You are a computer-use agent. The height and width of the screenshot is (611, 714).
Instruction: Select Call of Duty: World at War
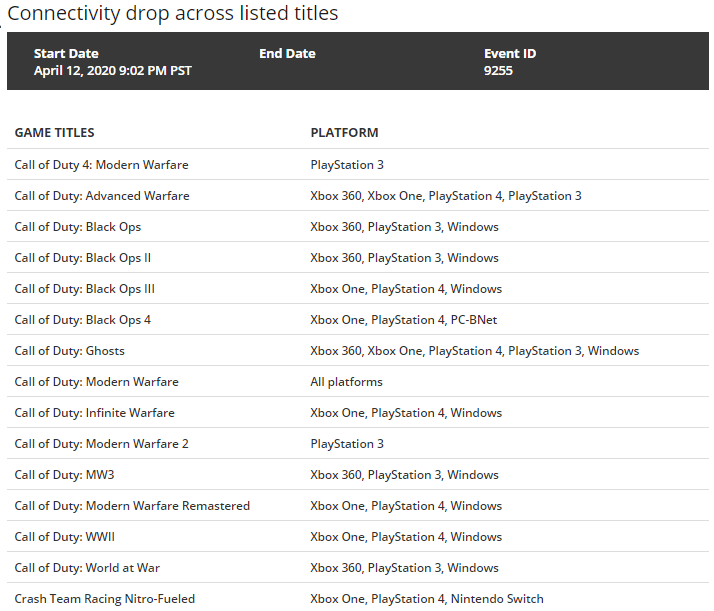(87, 568)
